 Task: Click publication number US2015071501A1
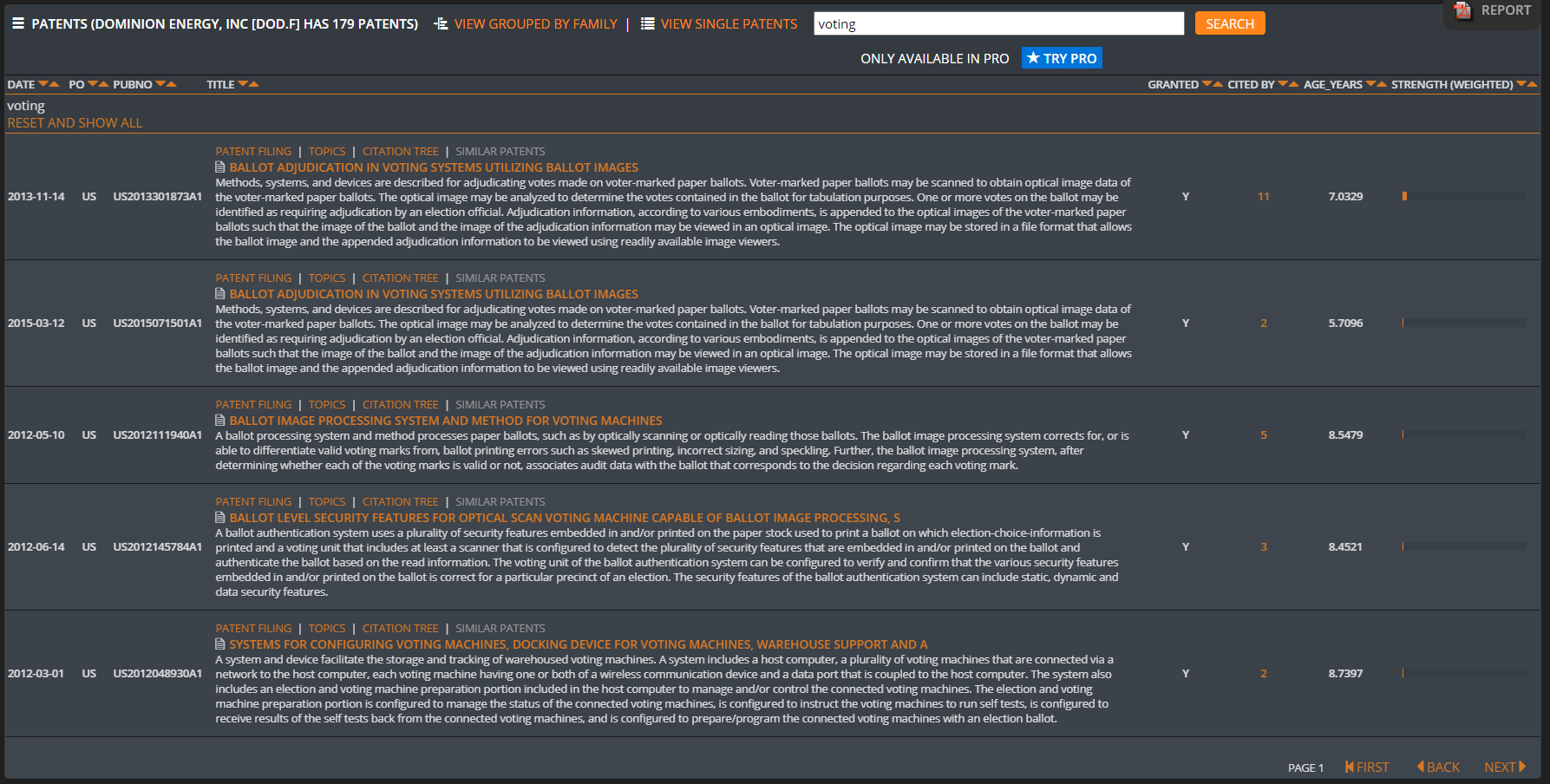(157, 323)
